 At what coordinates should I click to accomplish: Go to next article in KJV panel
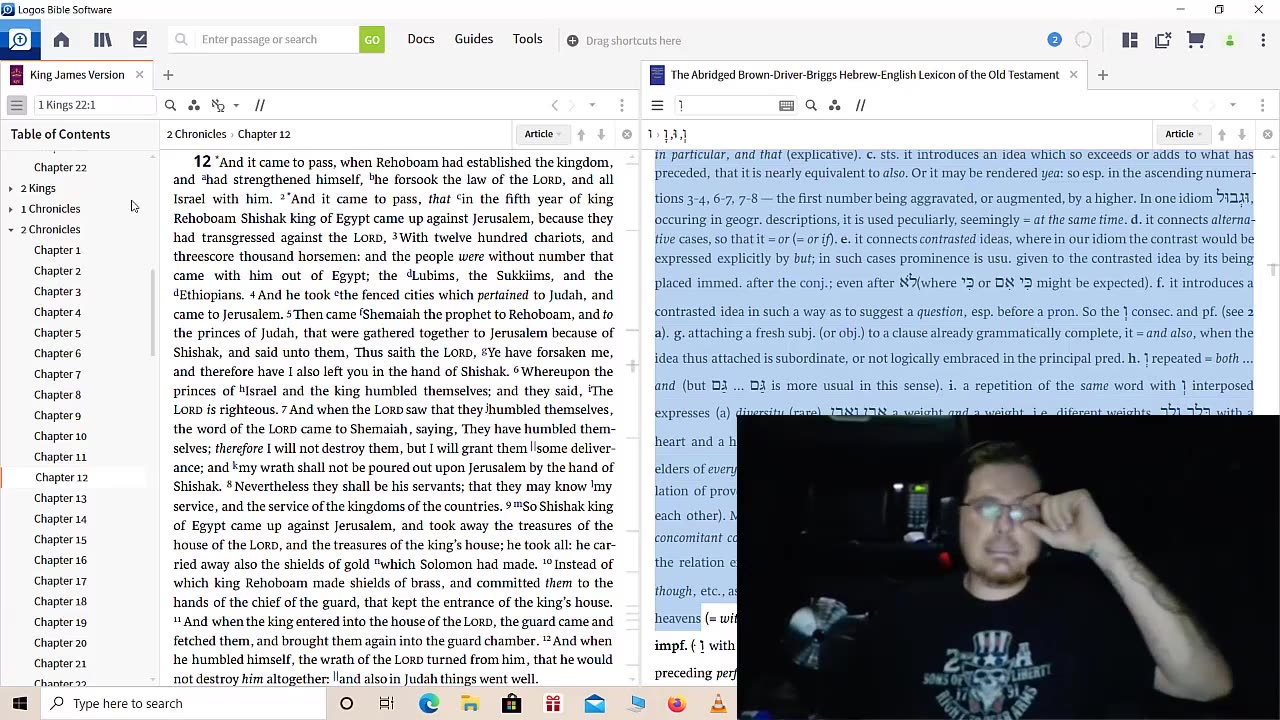(601, 134)
